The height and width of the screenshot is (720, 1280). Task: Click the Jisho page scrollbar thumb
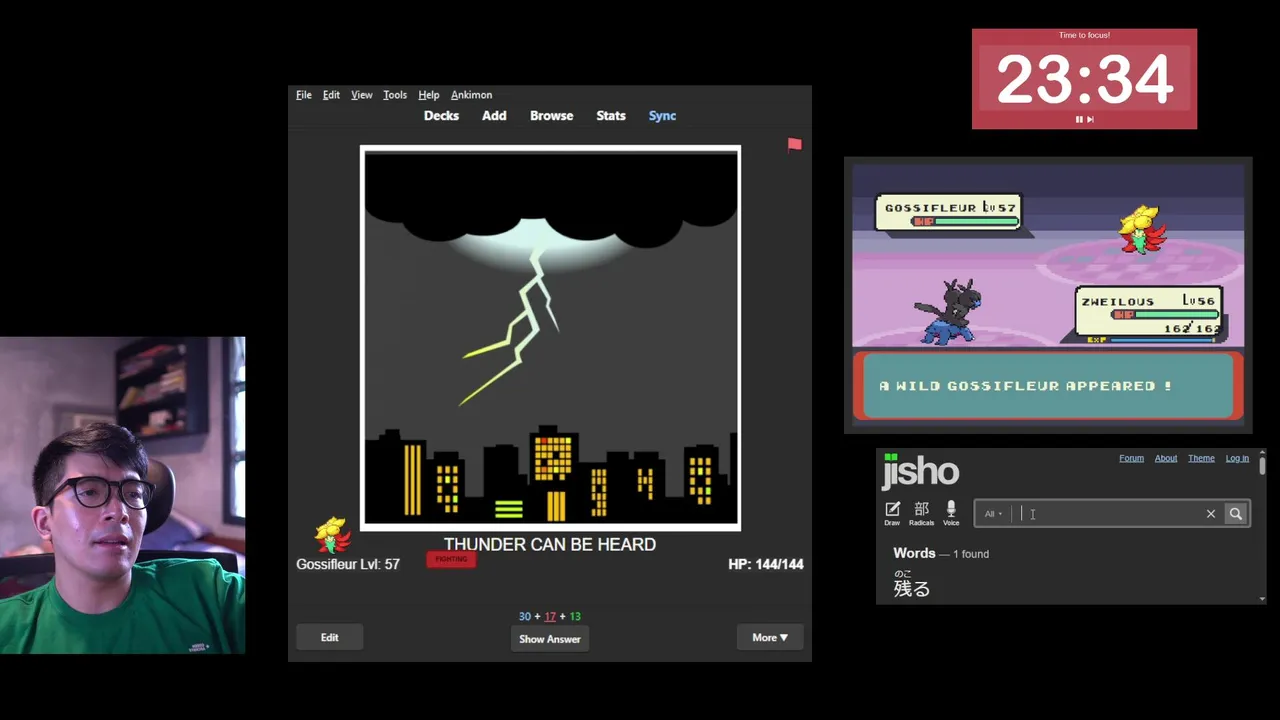tap(1262, 466)
